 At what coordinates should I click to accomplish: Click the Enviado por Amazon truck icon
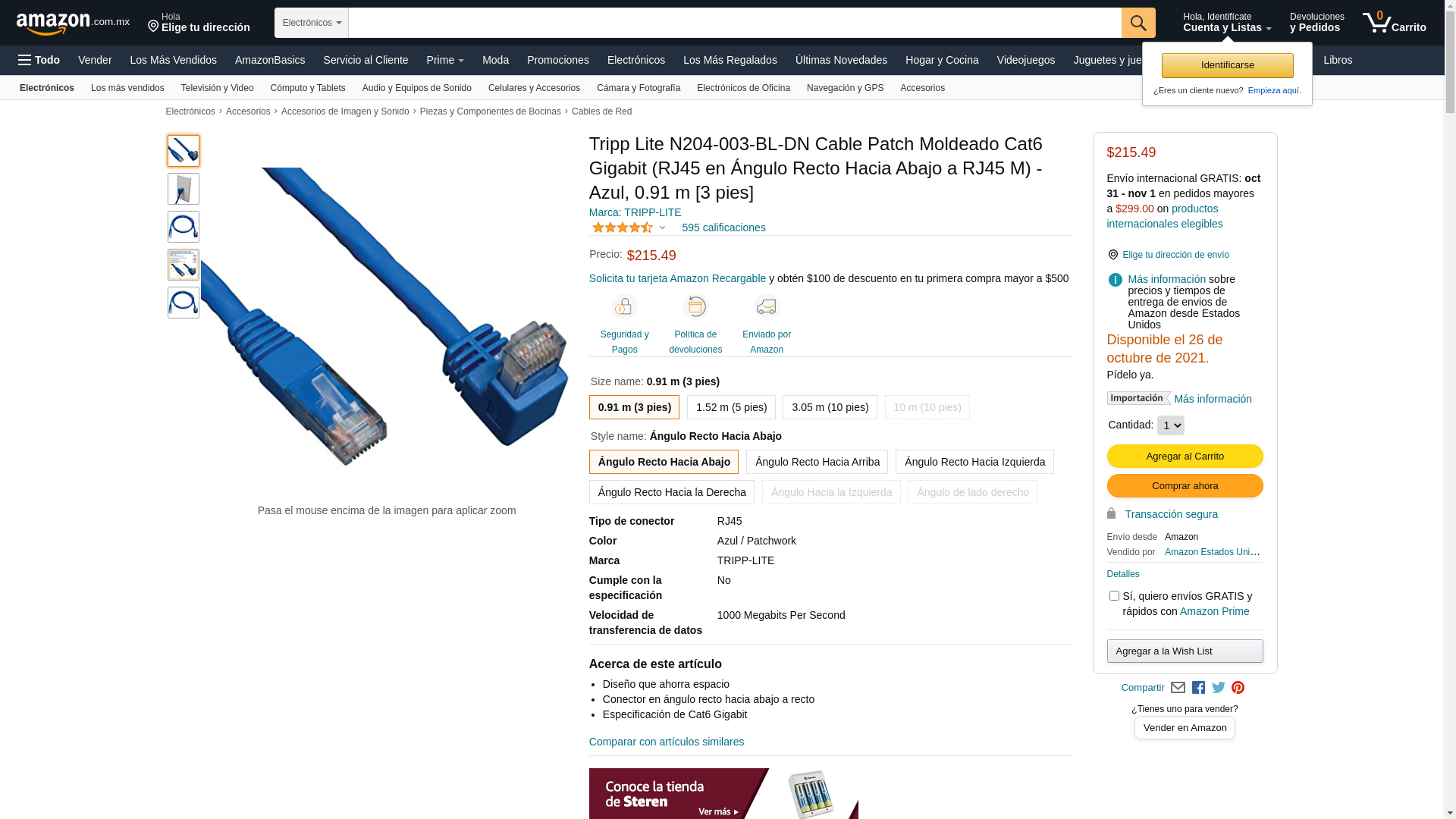[767, 307]
